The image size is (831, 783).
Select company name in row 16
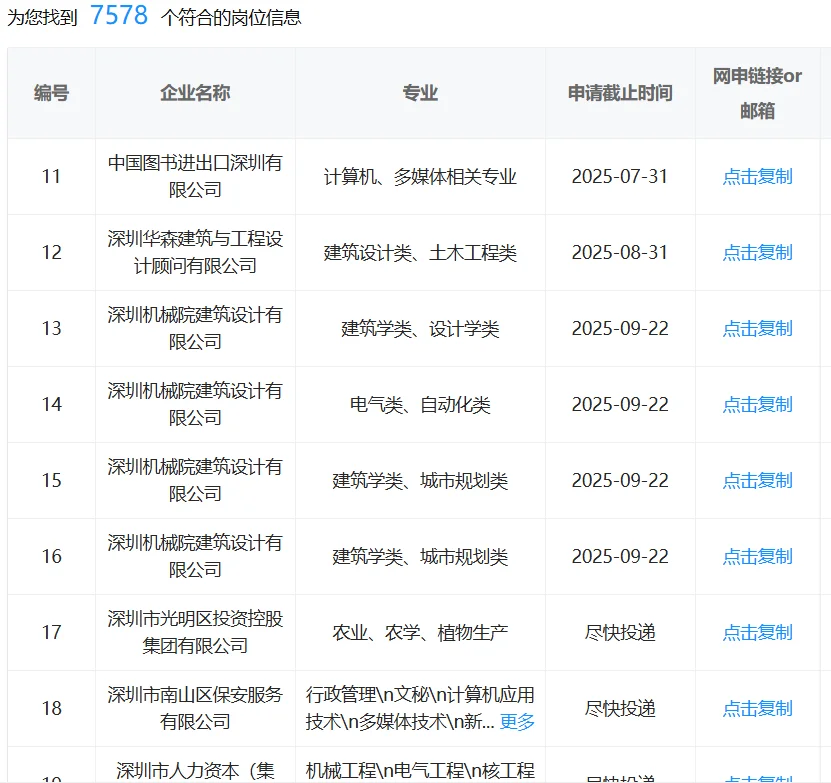[x=195, y=556]
